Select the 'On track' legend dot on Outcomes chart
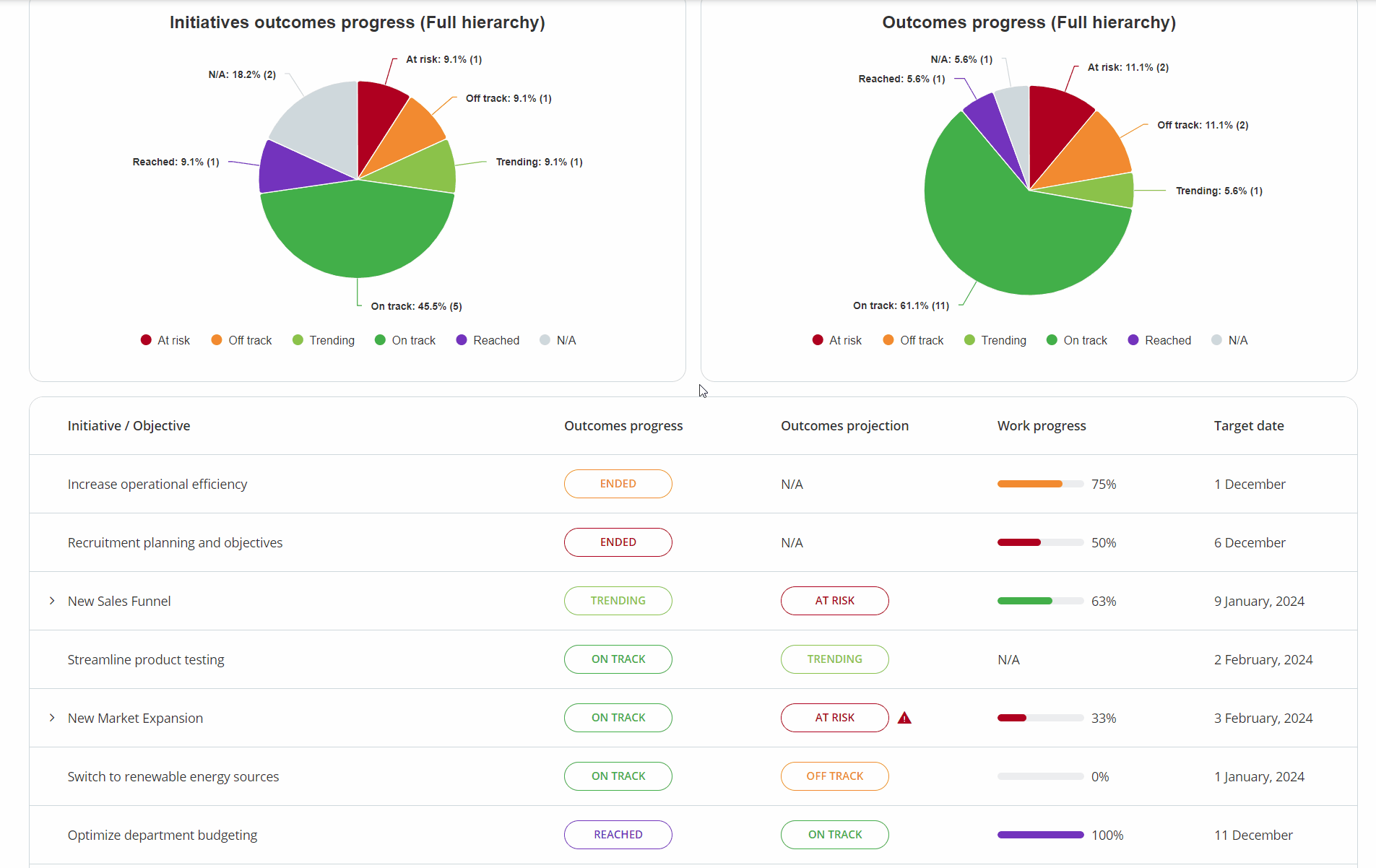 point(1052,340)
